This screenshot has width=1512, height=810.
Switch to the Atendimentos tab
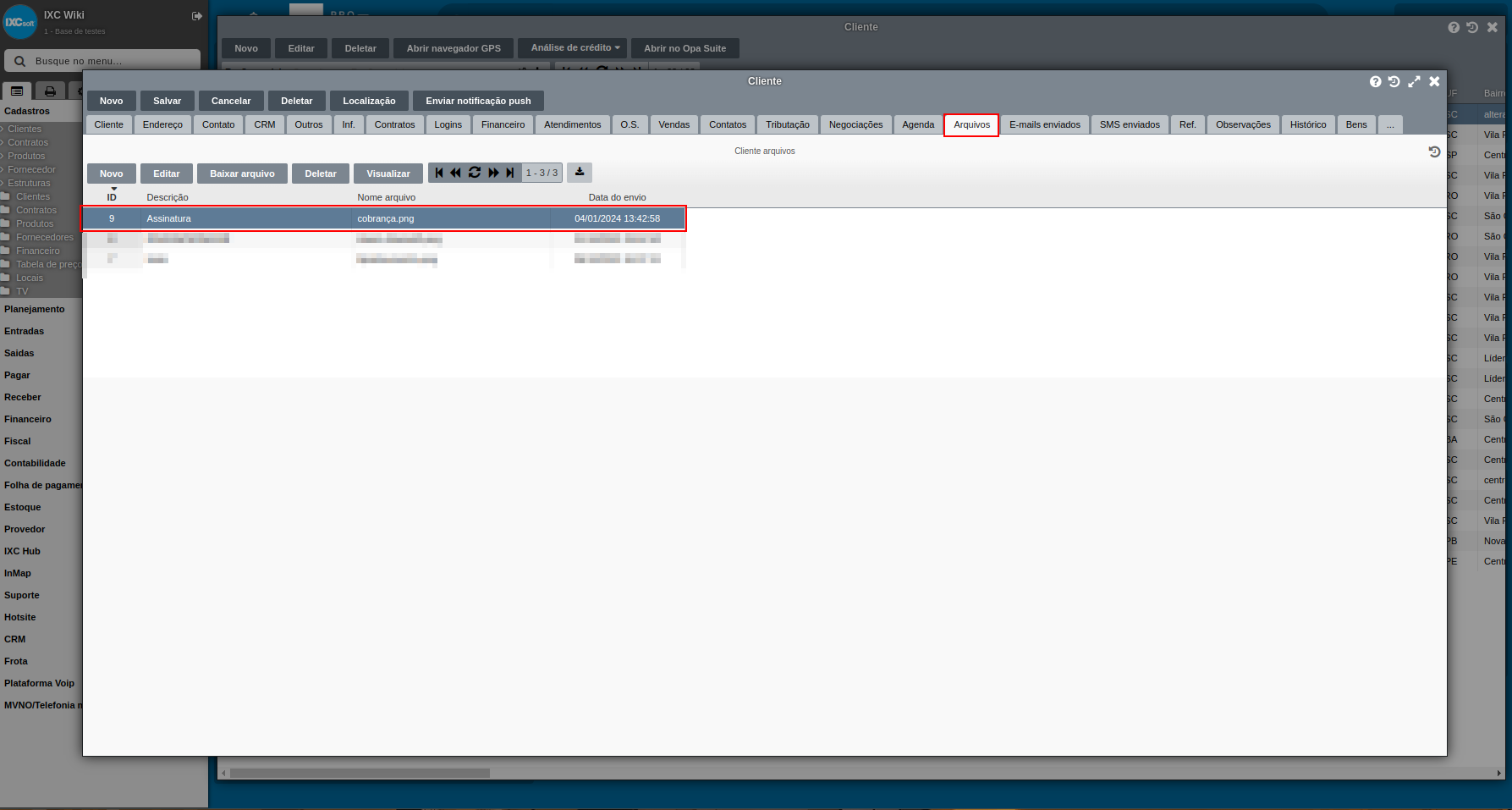pos(572,124)
